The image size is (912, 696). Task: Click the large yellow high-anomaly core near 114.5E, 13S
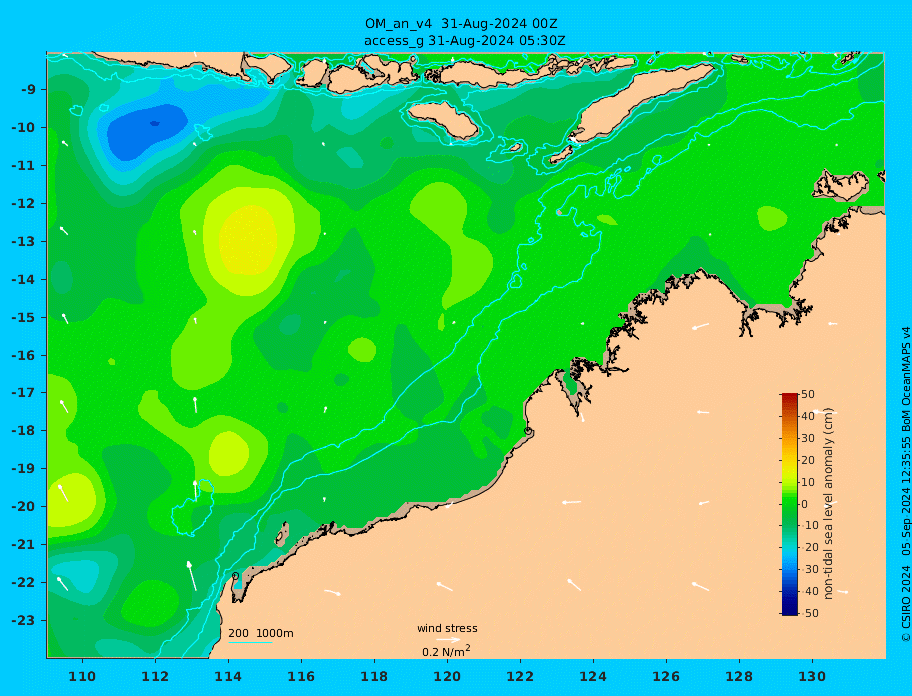click(x=250, y=240)
